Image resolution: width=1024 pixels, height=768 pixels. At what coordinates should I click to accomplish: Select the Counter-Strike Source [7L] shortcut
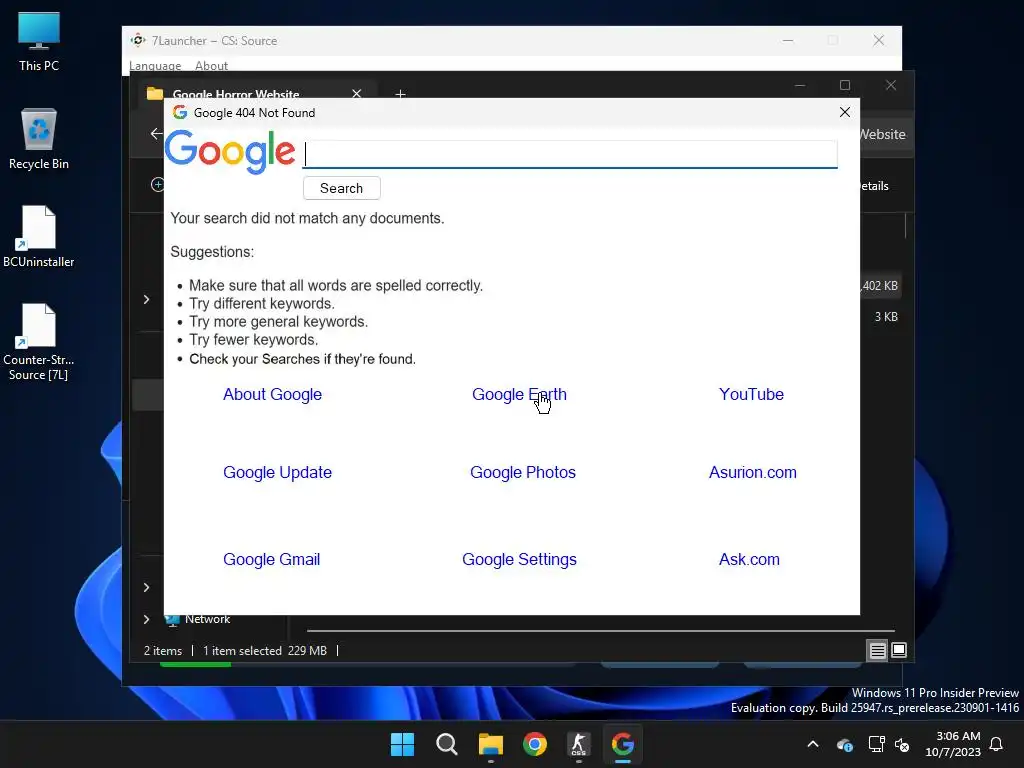[x=39, y=342]
